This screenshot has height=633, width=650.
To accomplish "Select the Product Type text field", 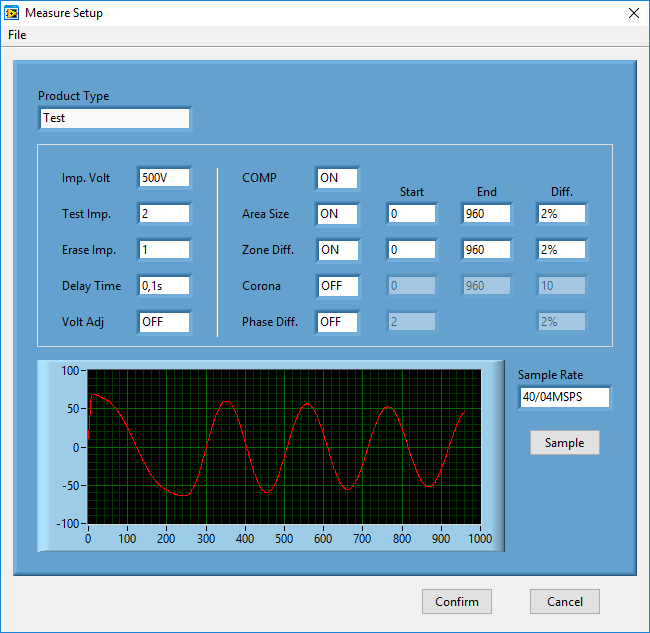I will [114, 118].
